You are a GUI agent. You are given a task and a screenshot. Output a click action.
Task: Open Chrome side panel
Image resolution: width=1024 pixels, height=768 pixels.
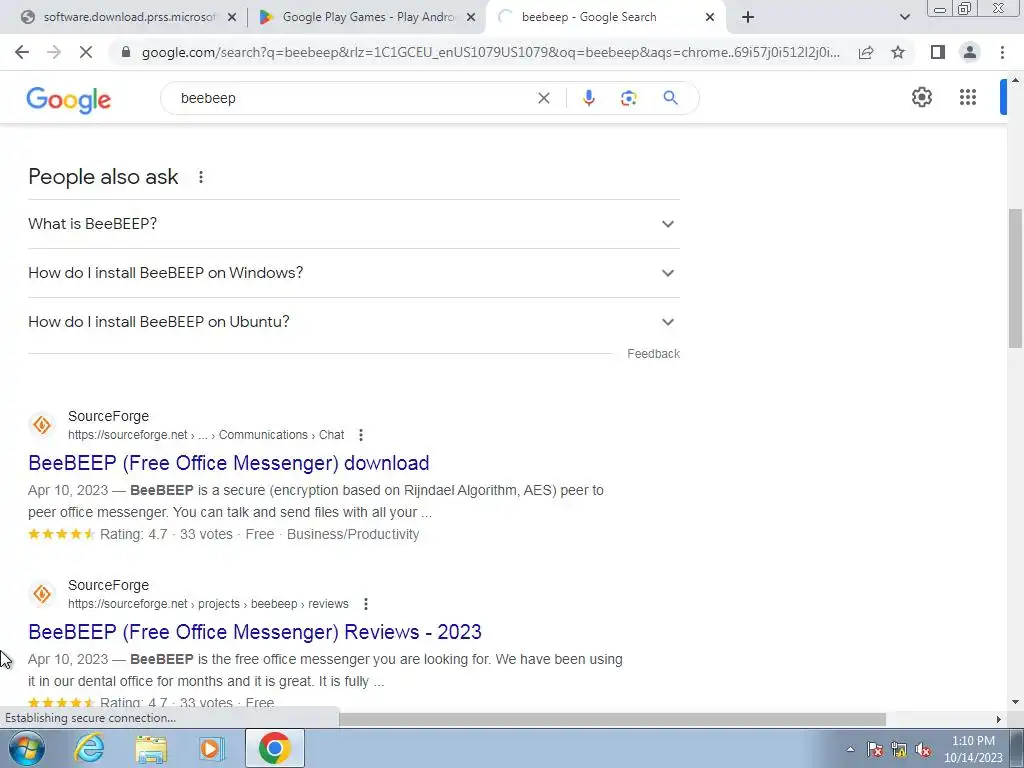(938, 52)
